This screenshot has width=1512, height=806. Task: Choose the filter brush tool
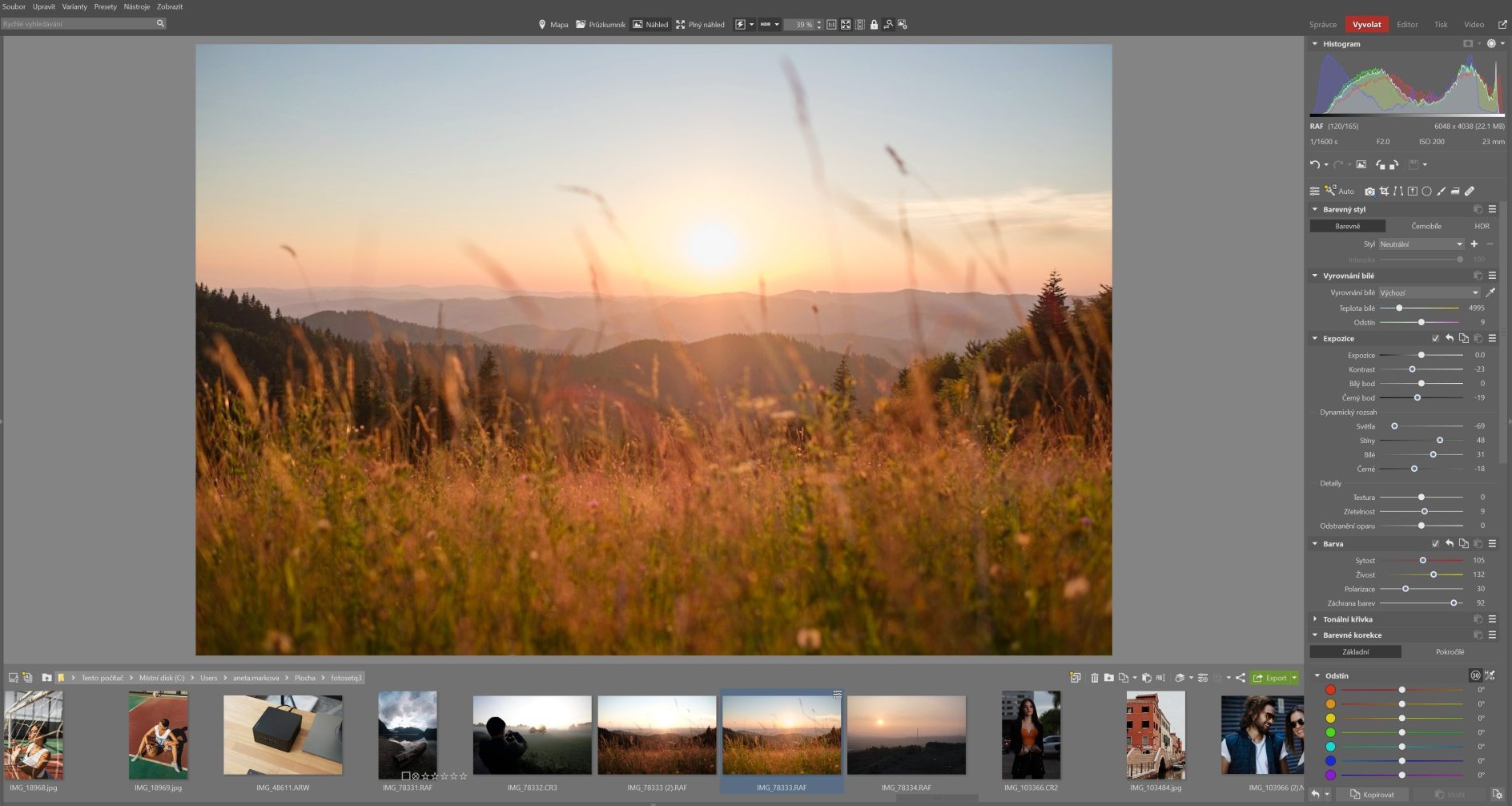[1441, 191]
